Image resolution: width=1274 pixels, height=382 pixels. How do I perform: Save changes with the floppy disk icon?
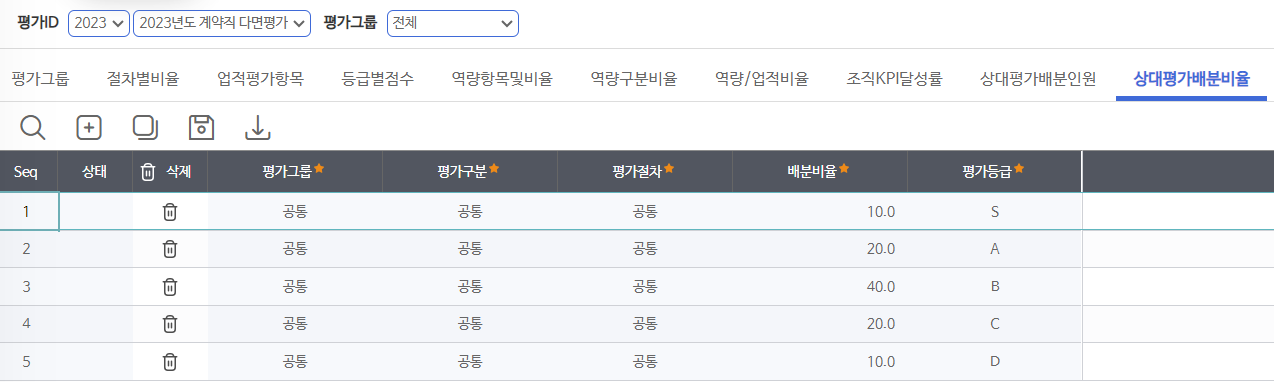click(202, 127)
